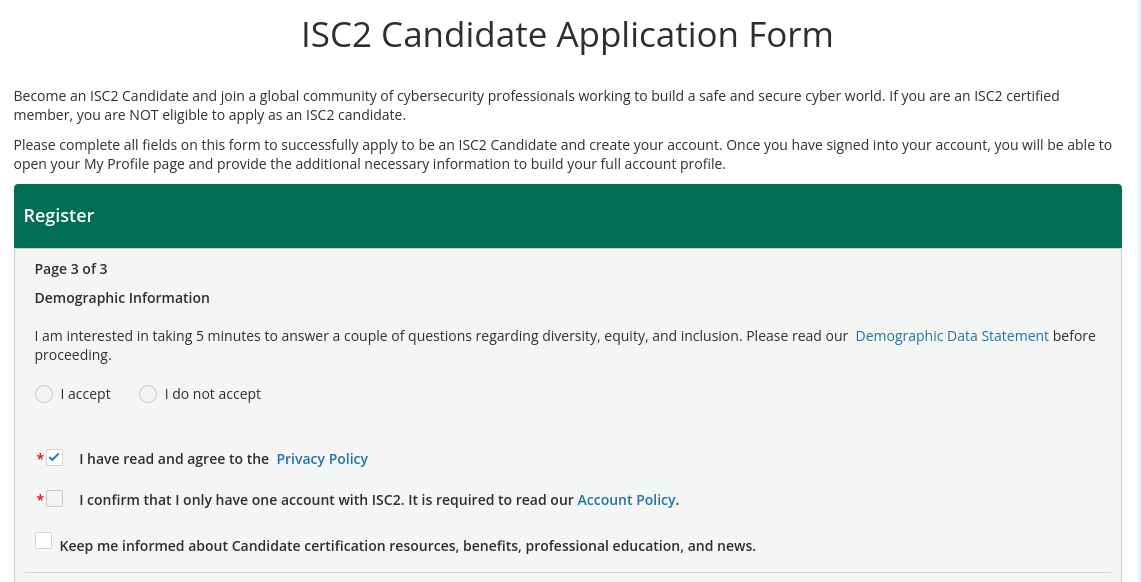Choose "I do not accept" for demographic questions
1141x582 pixels.
pyautogui.click(x=148, y=394)
